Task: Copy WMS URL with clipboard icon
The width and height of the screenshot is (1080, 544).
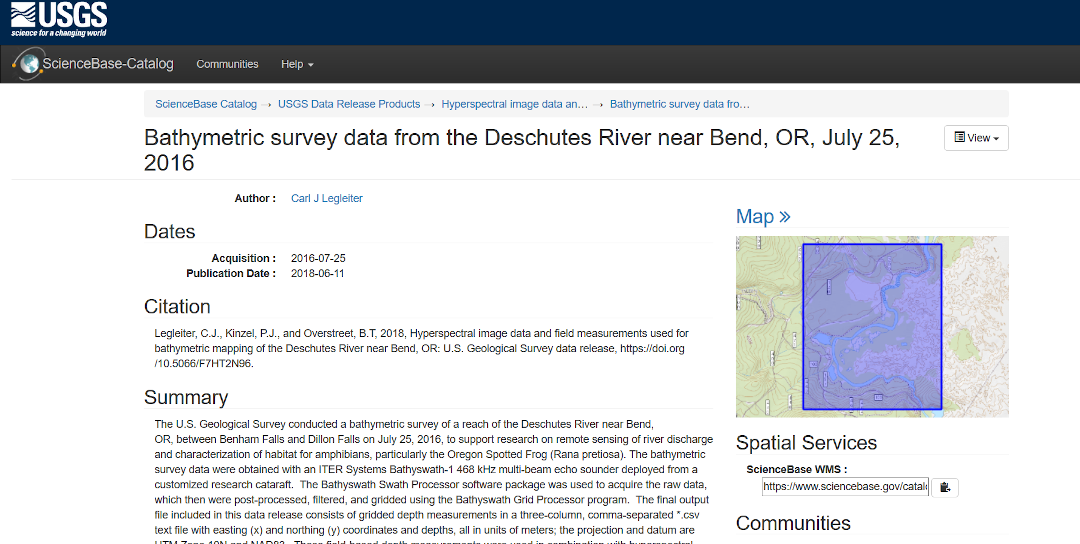Action: (x=945, y=487)
